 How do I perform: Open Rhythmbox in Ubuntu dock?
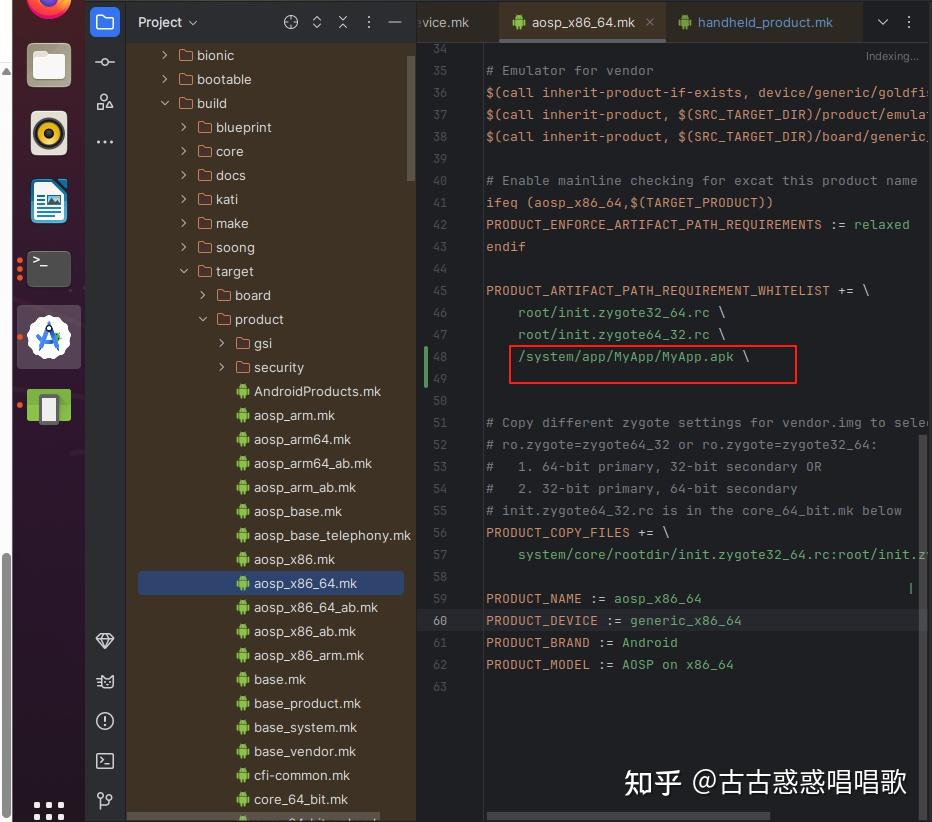pos(49,133)
